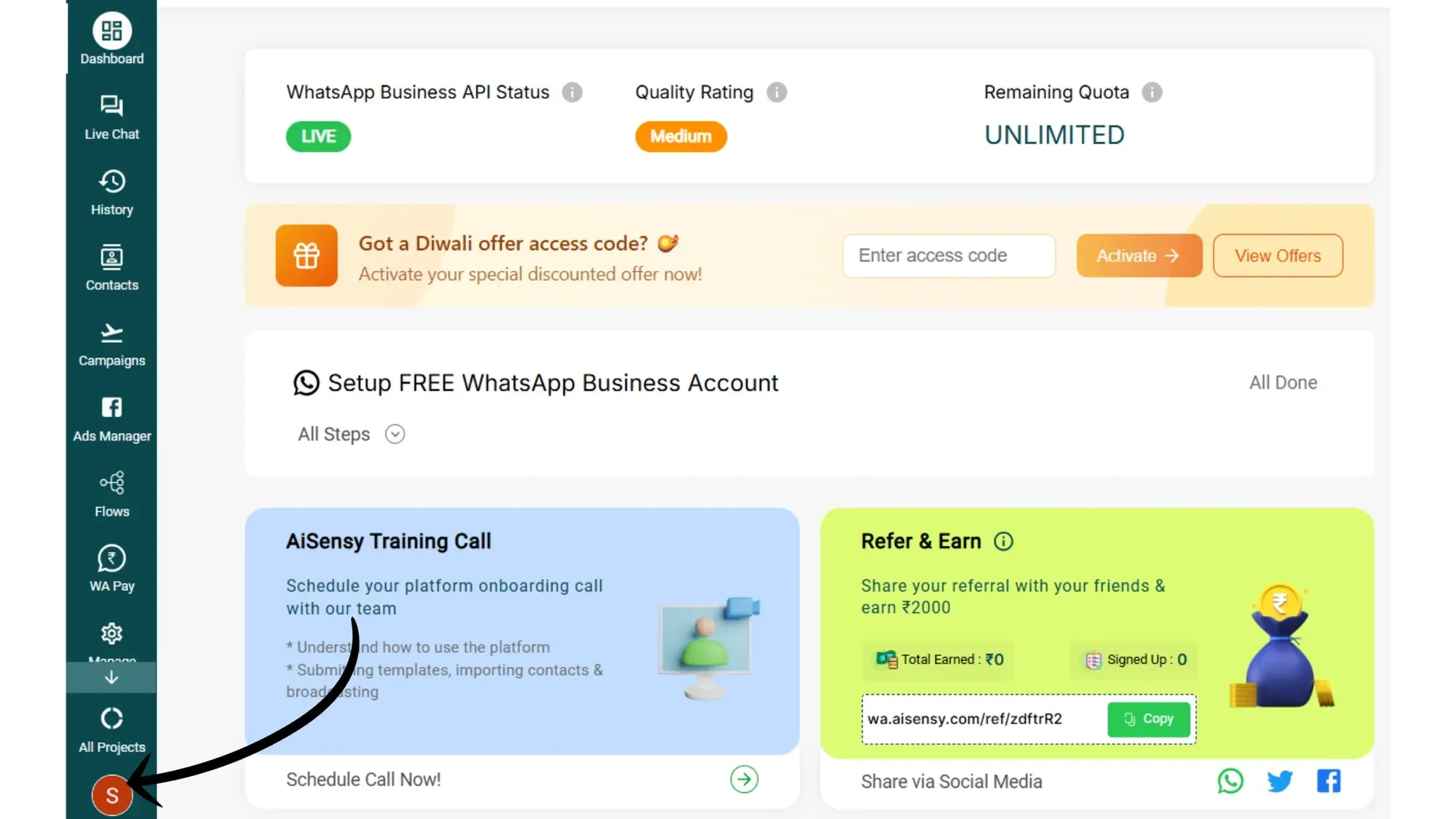
Task: Select History from the sidebar
Action: tap(111, 191)
